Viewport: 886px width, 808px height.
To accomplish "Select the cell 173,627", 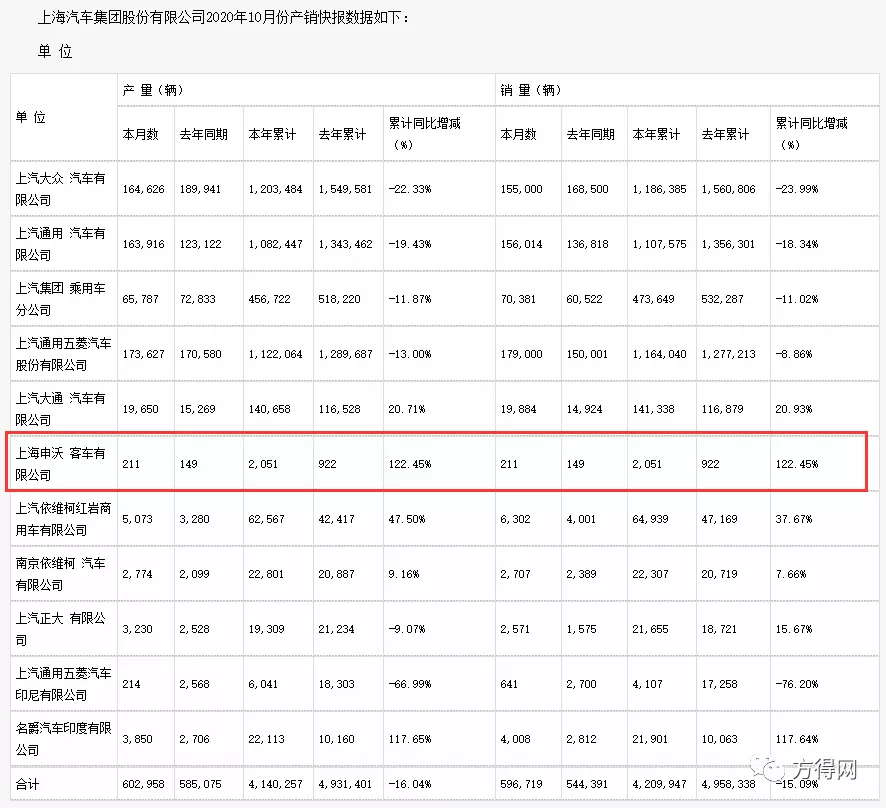I will 144,354.
